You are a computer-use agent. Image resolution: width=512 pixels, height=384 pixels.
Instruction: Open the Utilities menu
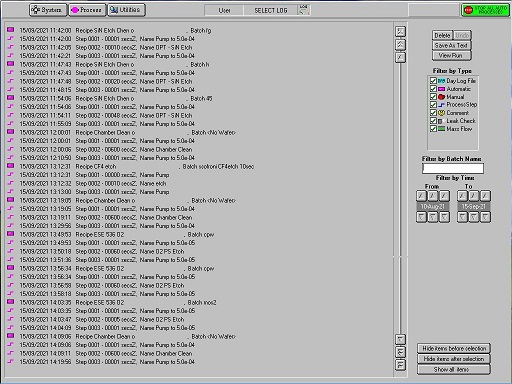126,10
